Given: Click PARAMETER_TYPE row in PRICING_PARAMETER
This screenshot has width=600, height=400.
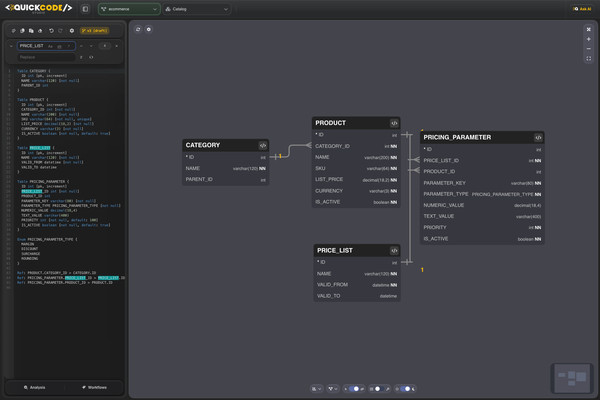Looking at the screenshot, I should tap(482, 194).
